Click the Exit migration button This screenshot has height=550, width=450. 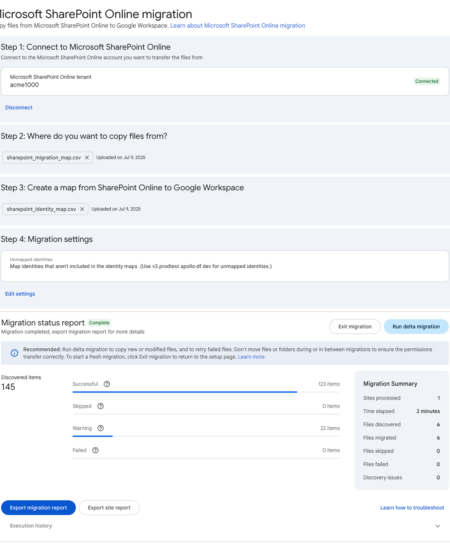tap(355, 327)
